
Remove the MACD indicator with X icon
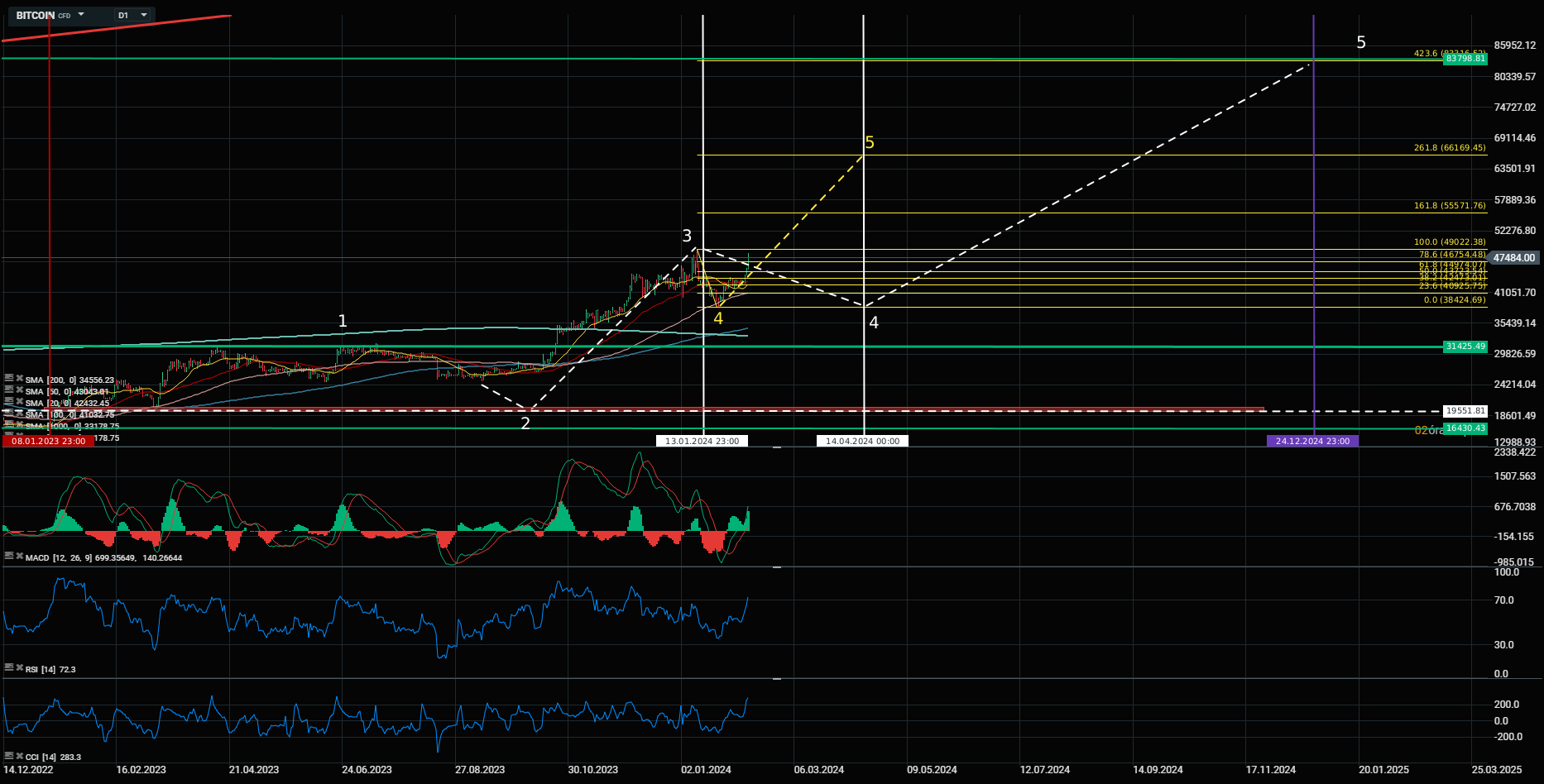(x=19, y=557)
